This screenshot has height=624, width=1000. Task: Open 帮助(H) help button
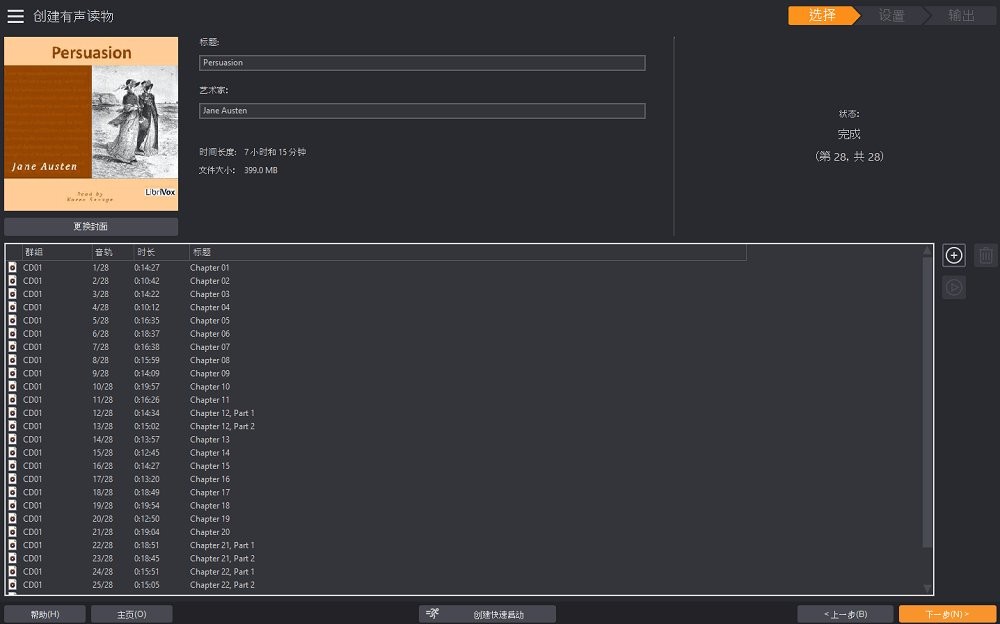point(44,614)
